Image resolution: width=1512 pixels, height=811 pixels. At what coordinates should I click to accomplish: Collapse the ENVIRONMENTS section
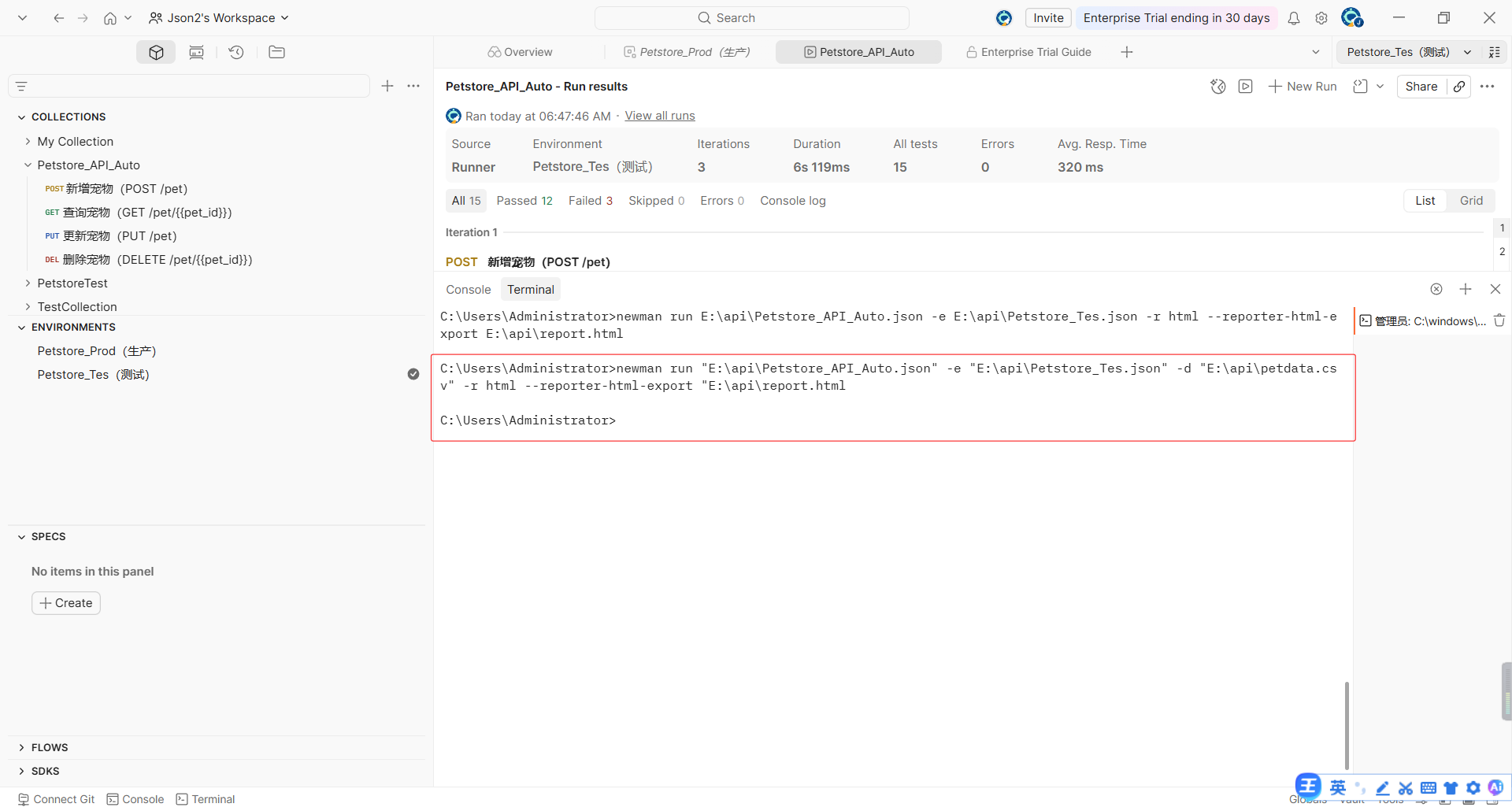(x=21, y=328)
